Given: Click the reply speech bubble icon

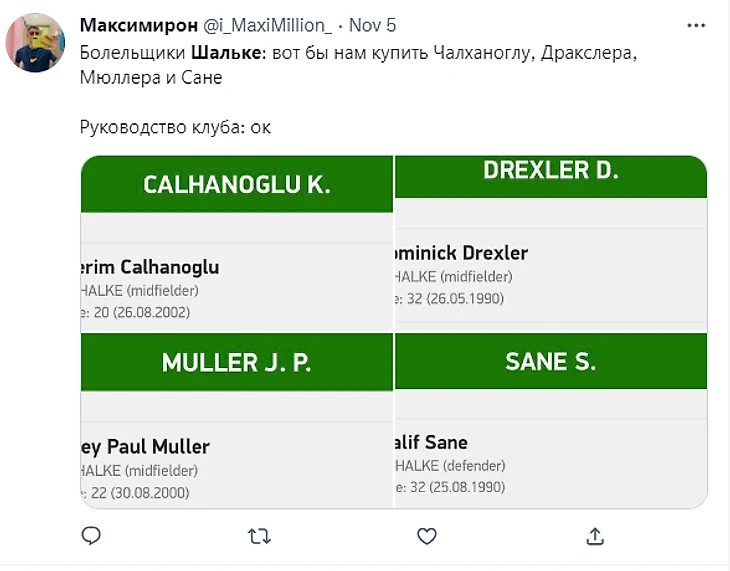Looking at the screenshot, I should (x=91, y=537).
